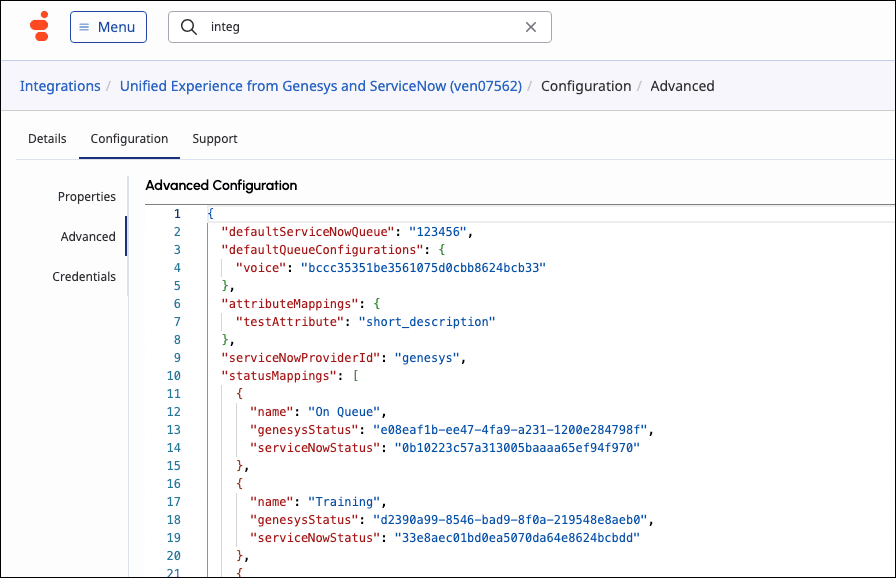Click the "statusMappings" key
This screenshot has height=578, width=896.
279,376
